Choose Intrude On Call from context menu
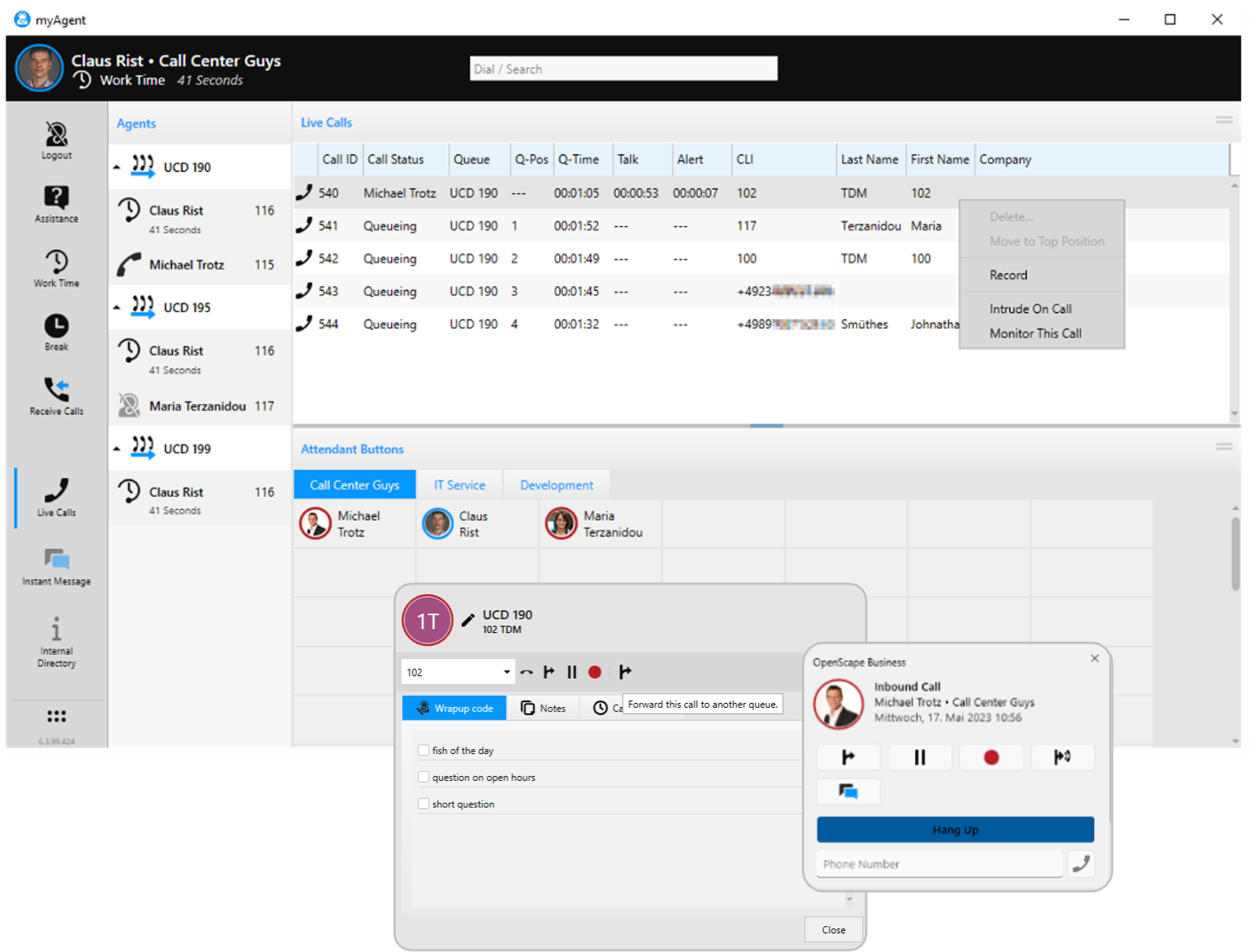Viewport: 1260px width, 952px height. (1030, 309)
